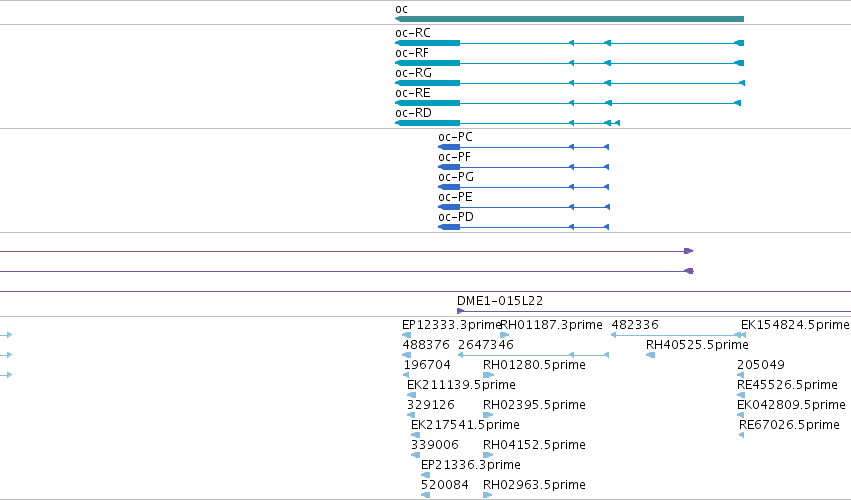Click arrow glyph under 329126
851x500 pixels.
coord(411,415)
